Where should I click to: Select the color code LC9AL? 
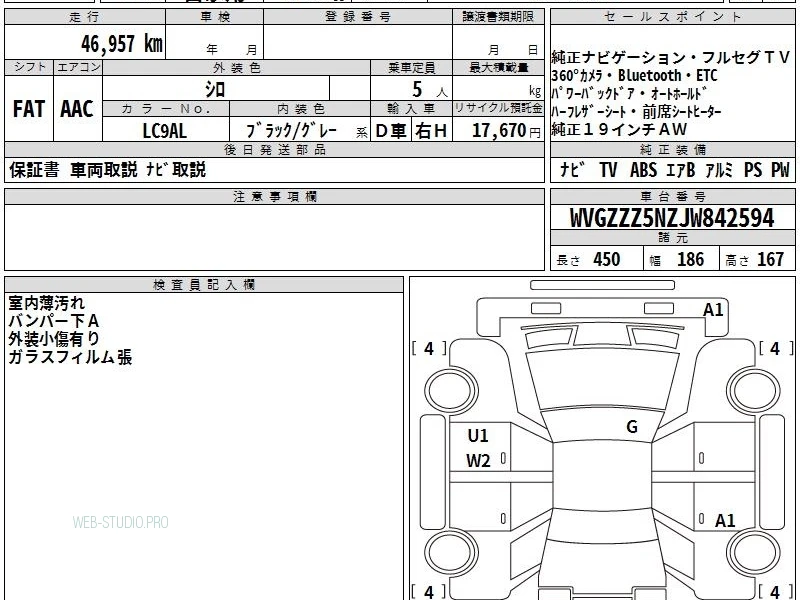click(164, 131)
